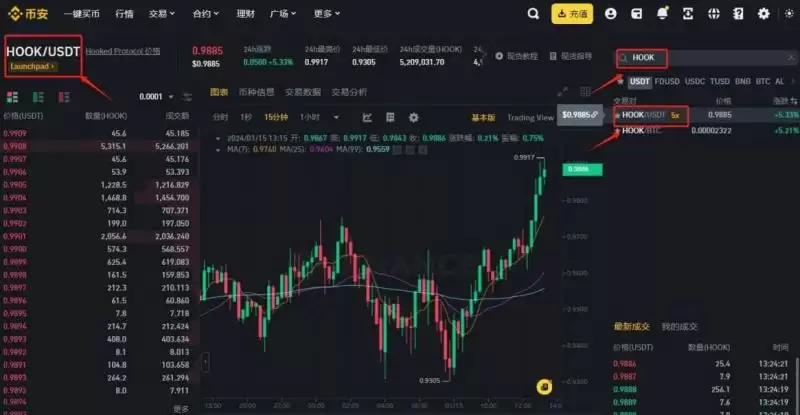This screenshot has width=800, height=415.
Task: Show buy orders only view
Action: [38, 97]
